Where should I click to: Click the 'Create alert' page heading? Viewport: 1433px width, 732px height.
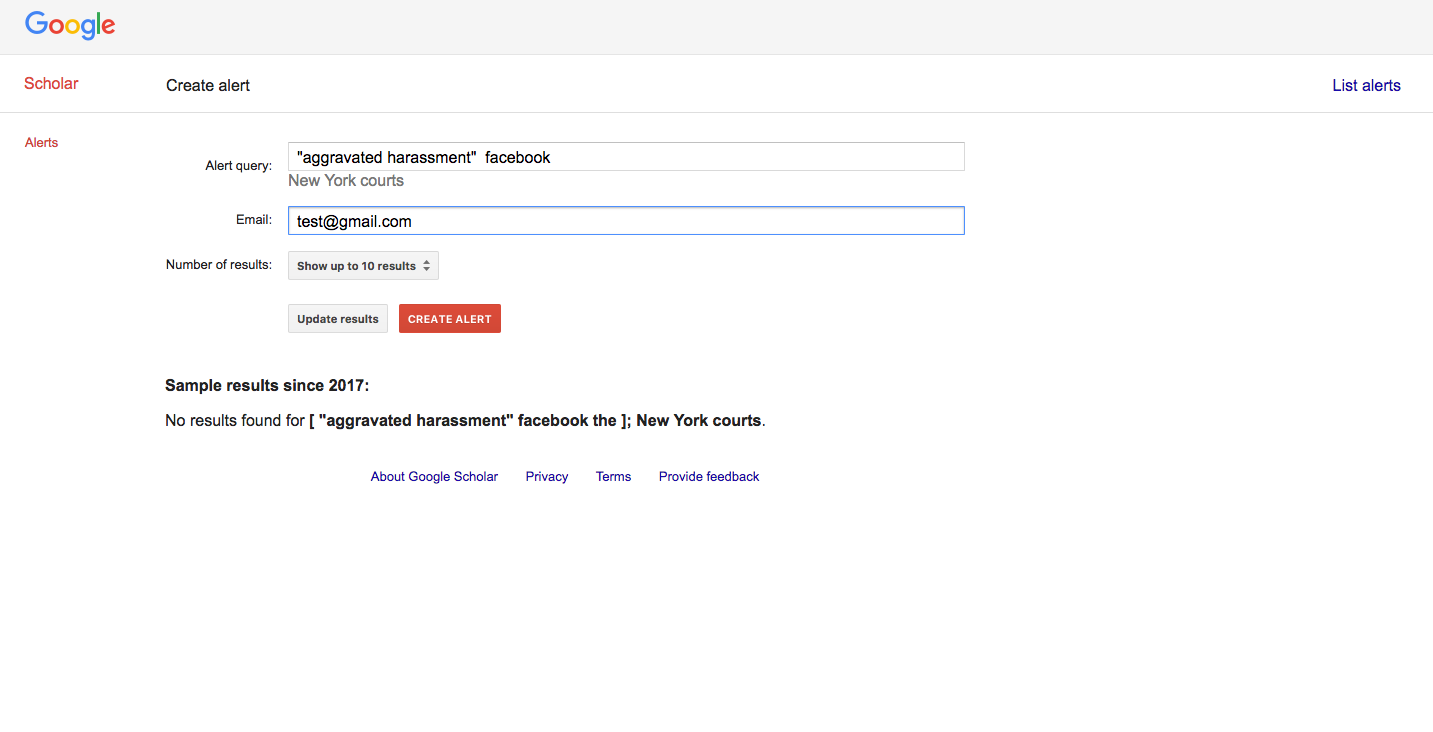[x=207, y=85]
